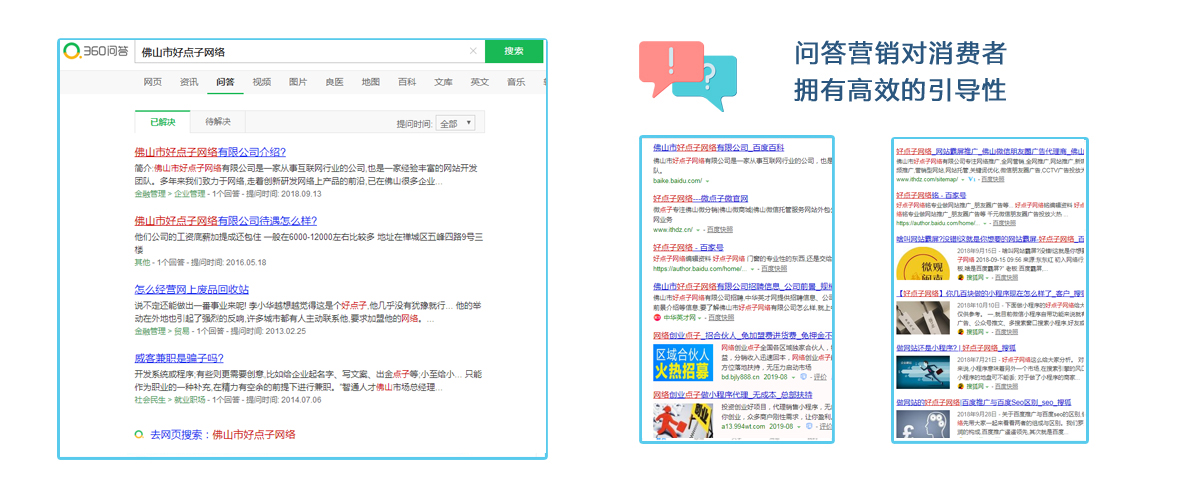Select the 待解决 filter tab
This screenshot has width=1200, height=500.
(x=218, y=122)
